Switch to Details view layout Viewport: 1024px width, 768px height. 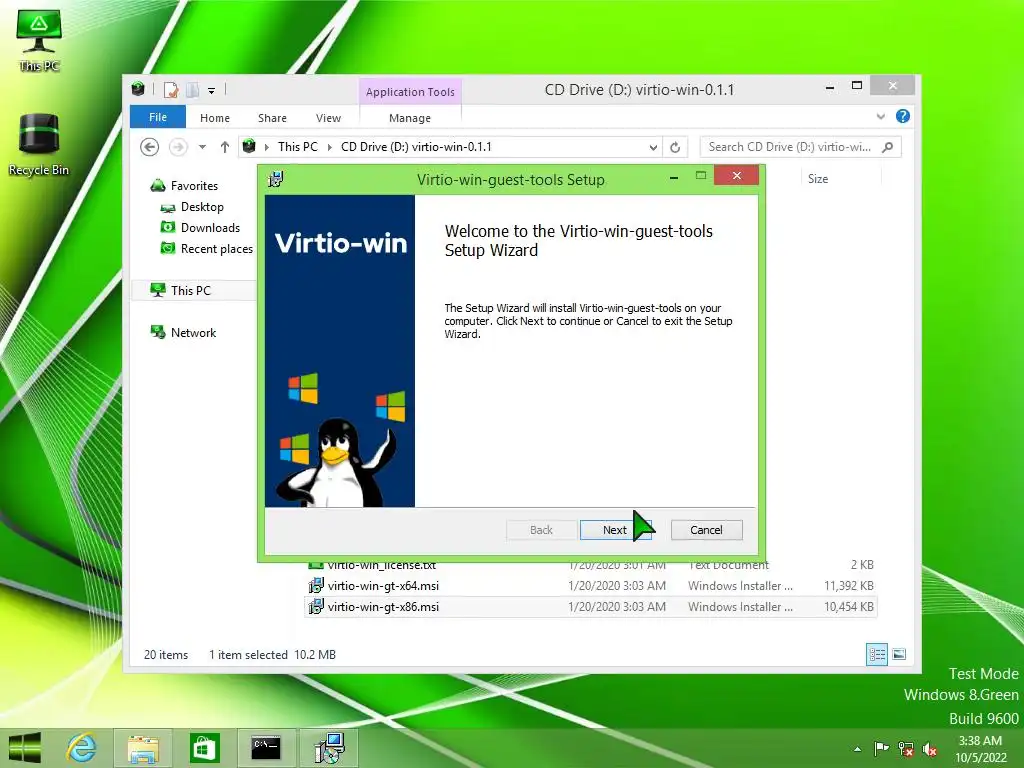[876, 654]
